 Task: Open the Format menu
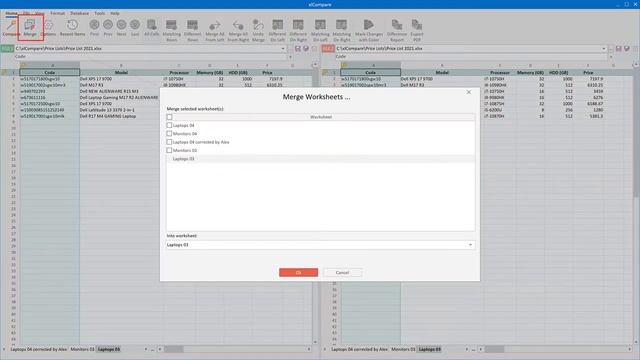(x=58, y=13)
